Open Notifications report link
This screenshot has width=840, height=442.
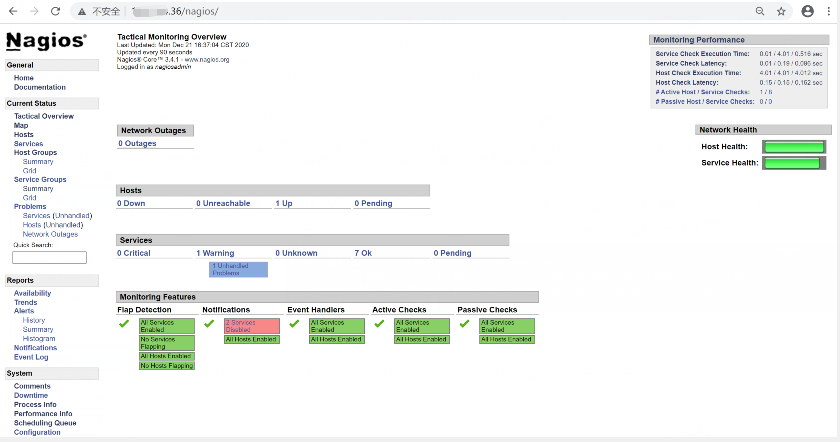click(x=35, y=348)
